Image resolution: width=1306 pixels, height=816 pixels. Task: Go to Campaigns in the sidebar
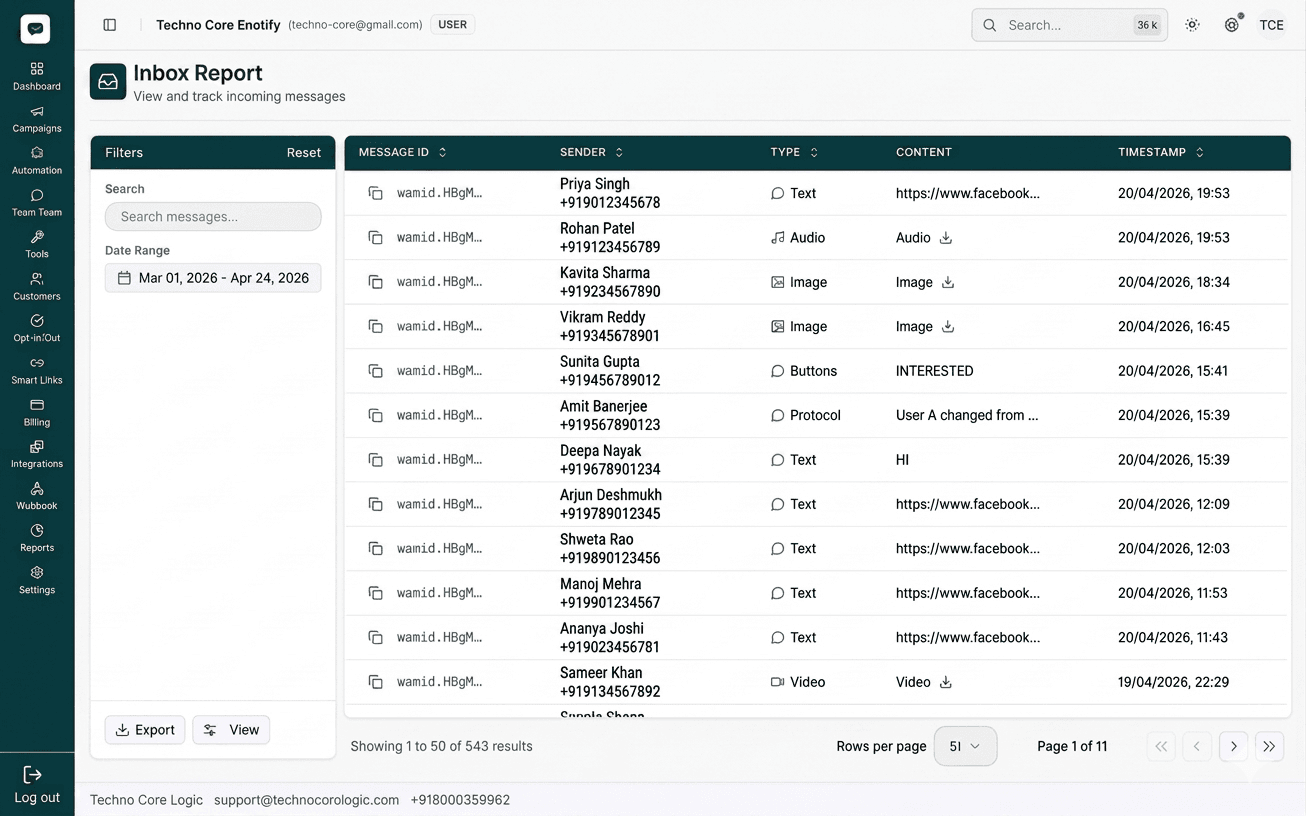[x=37, y=118]
